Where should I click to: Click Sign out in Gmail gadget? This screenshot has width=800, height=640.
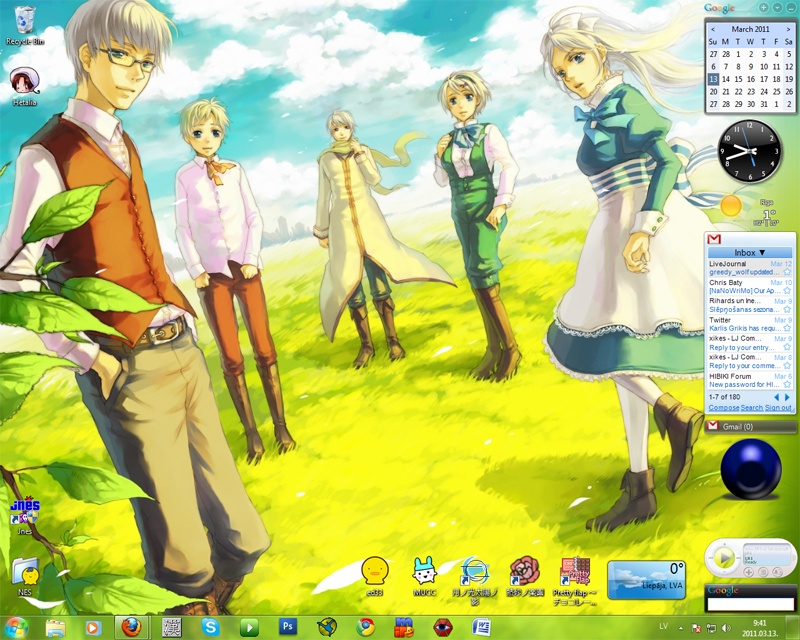pos(778,408)
